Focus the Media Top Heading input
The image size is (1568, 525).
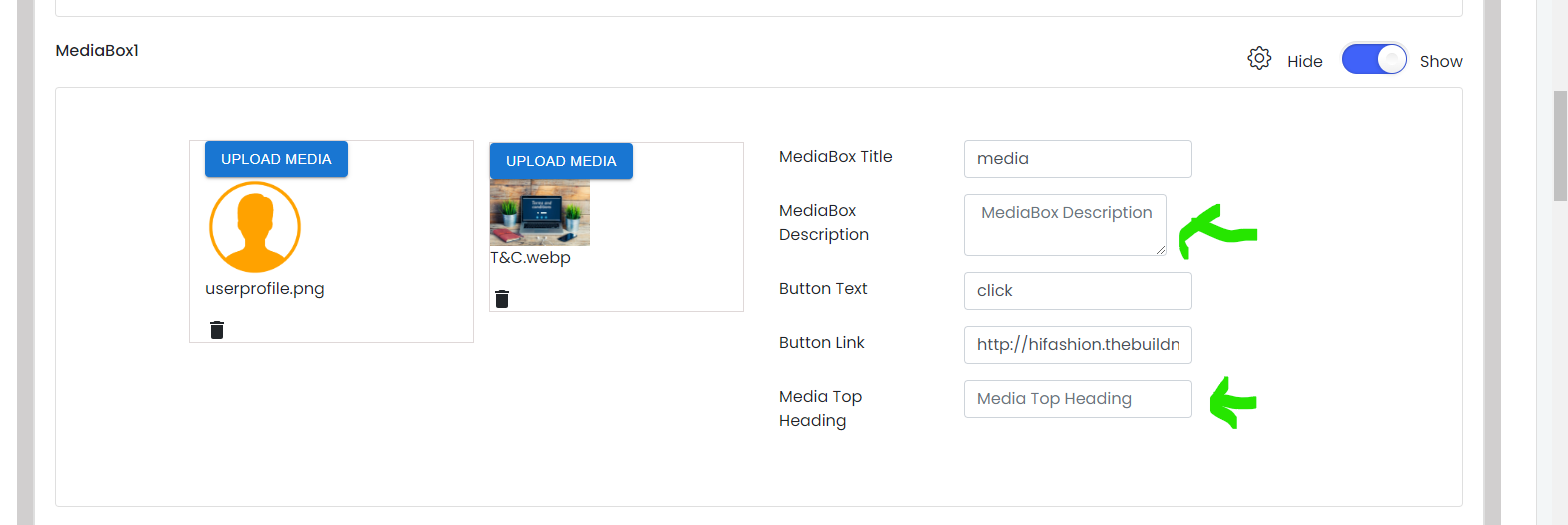tap(1078, 399)
